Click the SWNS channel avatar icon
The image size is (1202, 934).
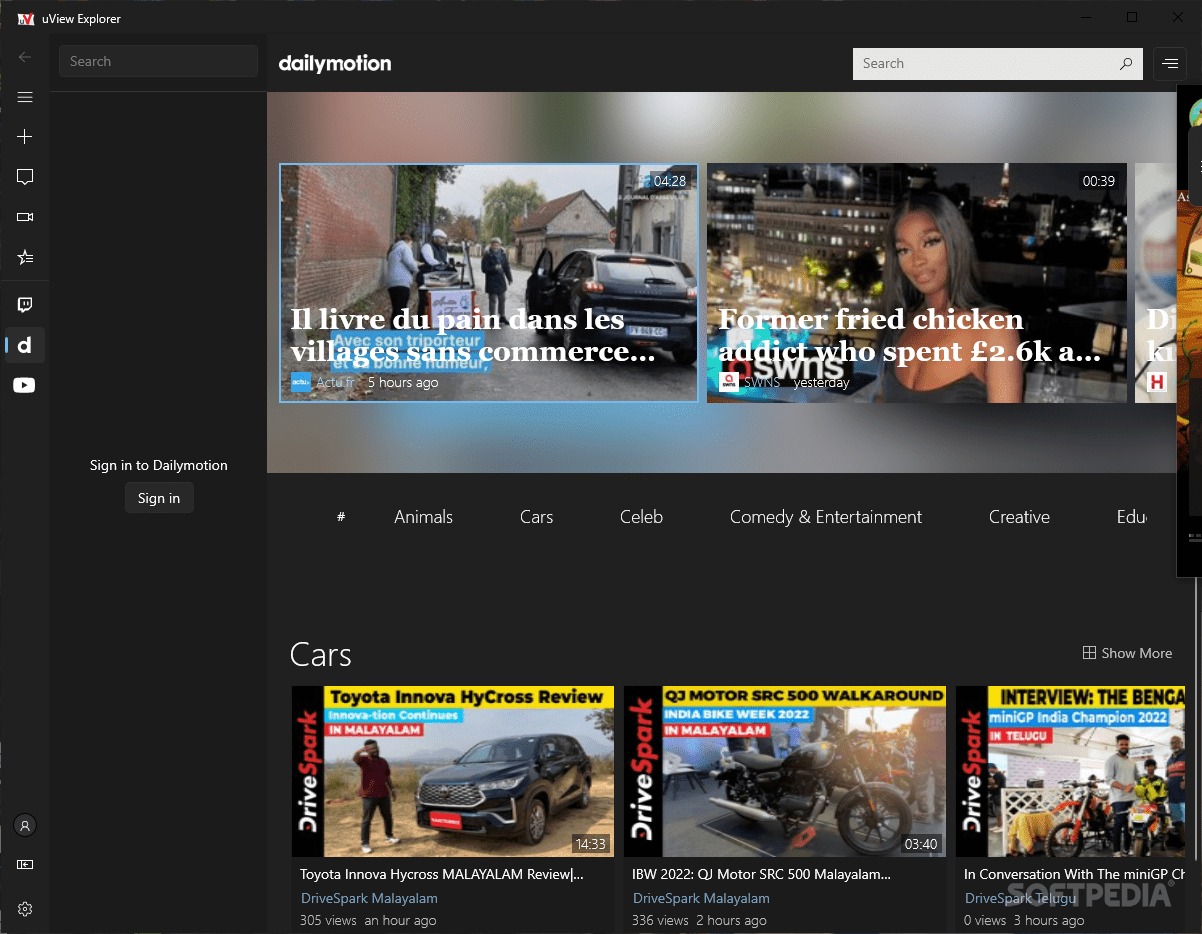click(x=729, y=382)
